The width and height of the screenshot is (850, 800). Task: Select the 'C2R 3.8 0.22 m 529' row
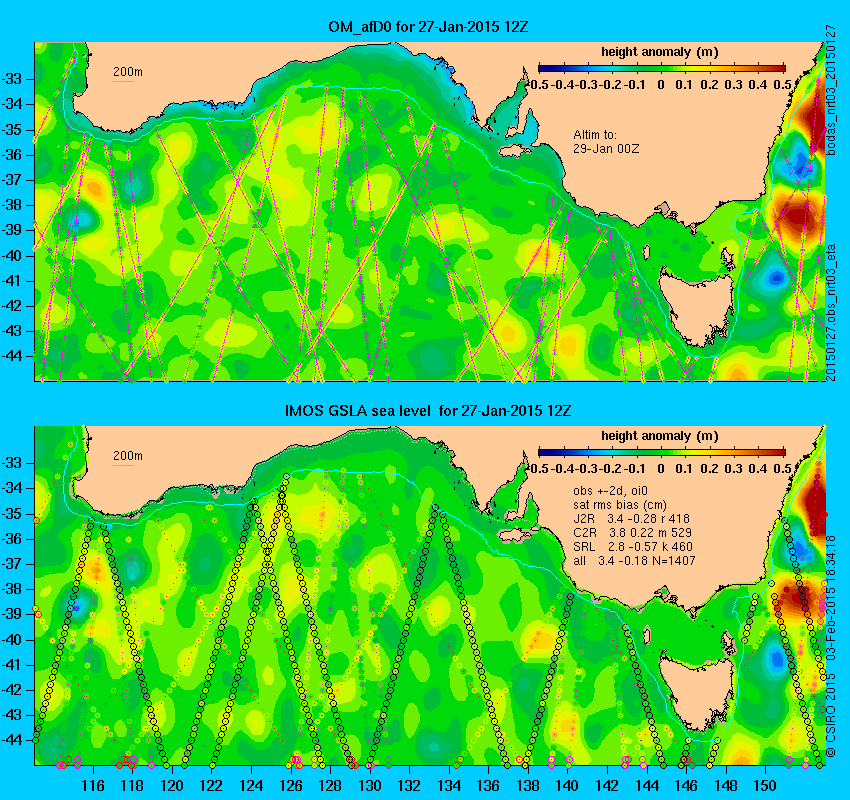(x=632, y=533)
